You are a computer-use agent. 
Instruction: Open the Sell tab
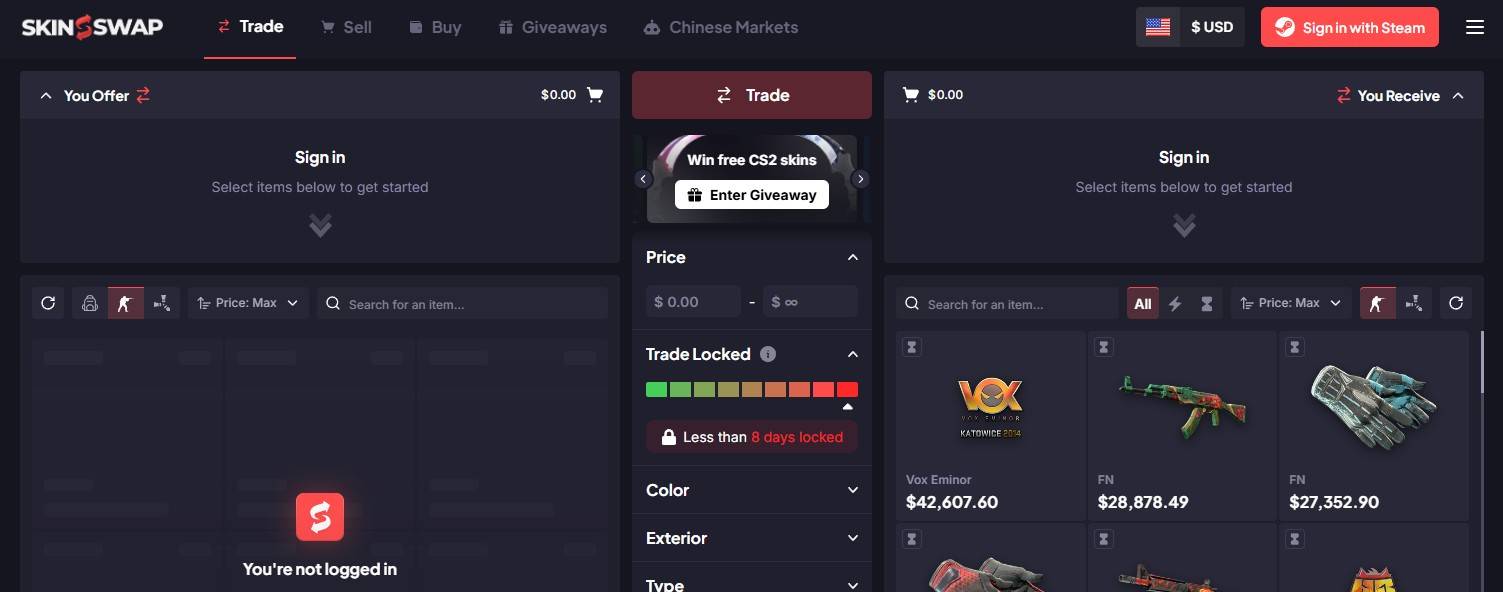(346, 27)
